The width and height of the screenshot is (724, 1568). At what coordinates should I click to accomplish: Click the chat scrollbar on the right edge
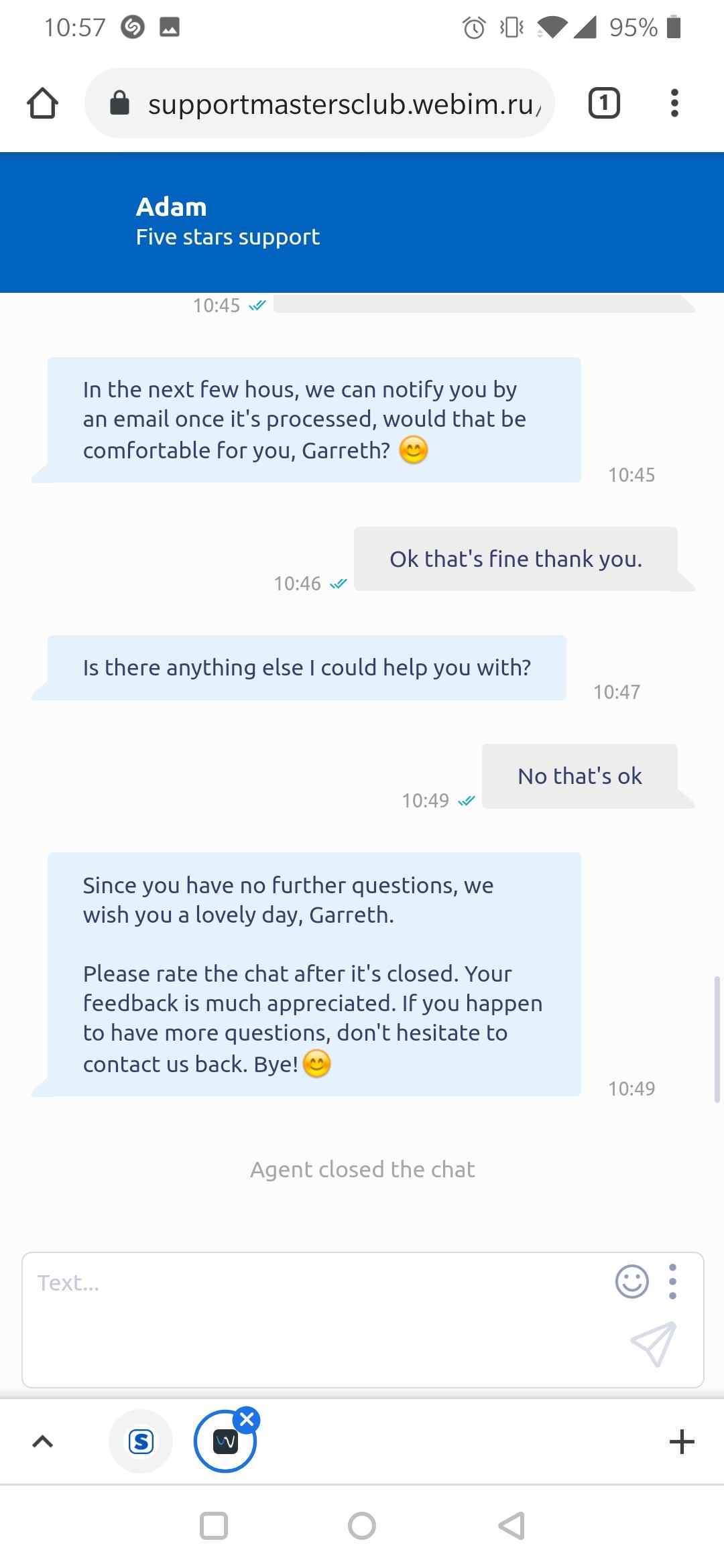click(717, 1039)
